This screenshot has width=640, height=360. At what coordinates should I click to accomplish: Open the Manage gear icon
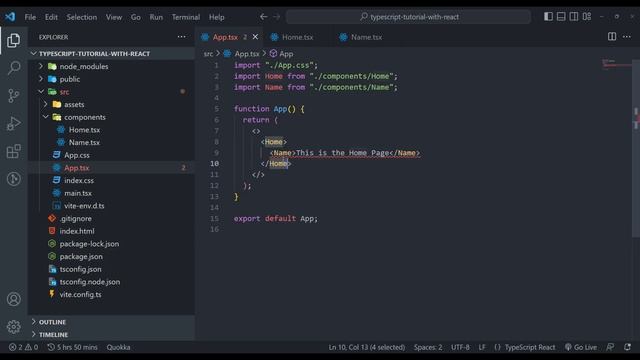coord(13,327)
